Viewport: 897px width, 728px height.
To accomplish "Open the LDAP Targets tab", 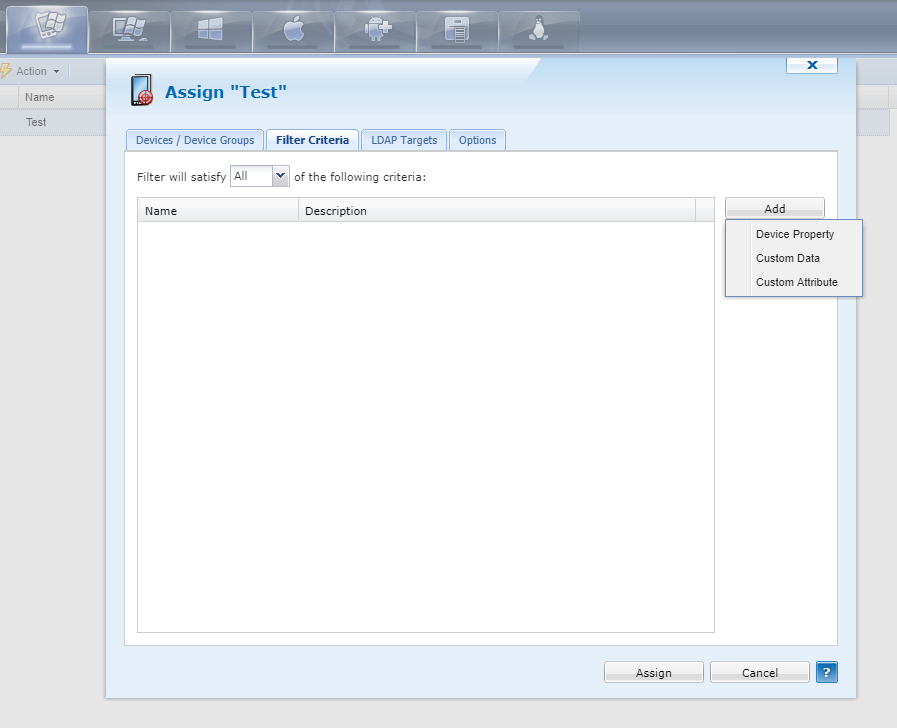I will pyautogui.click(x=403, y=140).
